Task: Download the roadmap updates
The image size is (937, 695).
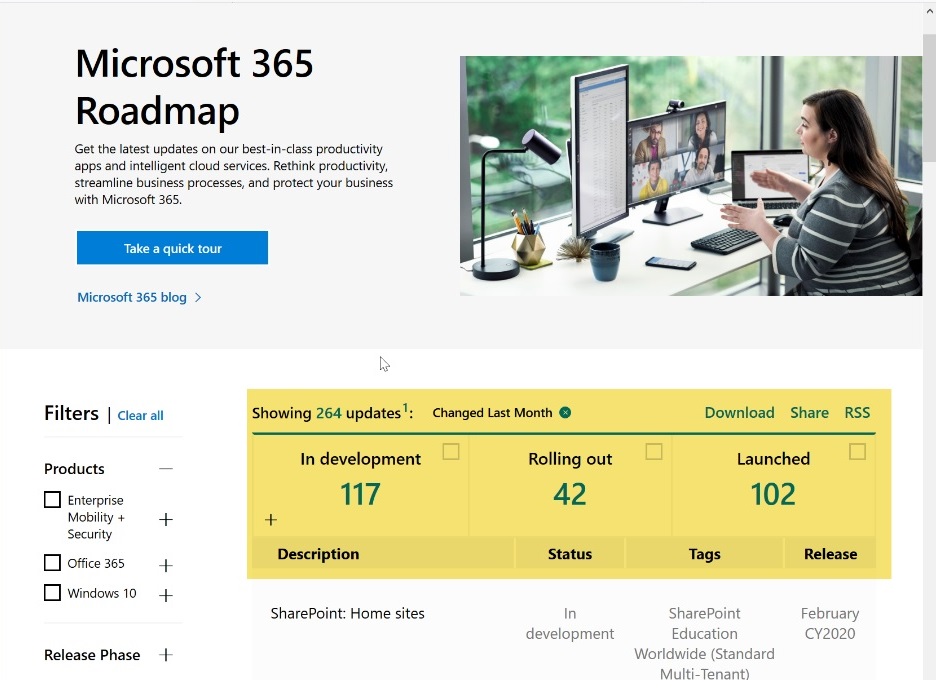Action: point(739,412)
